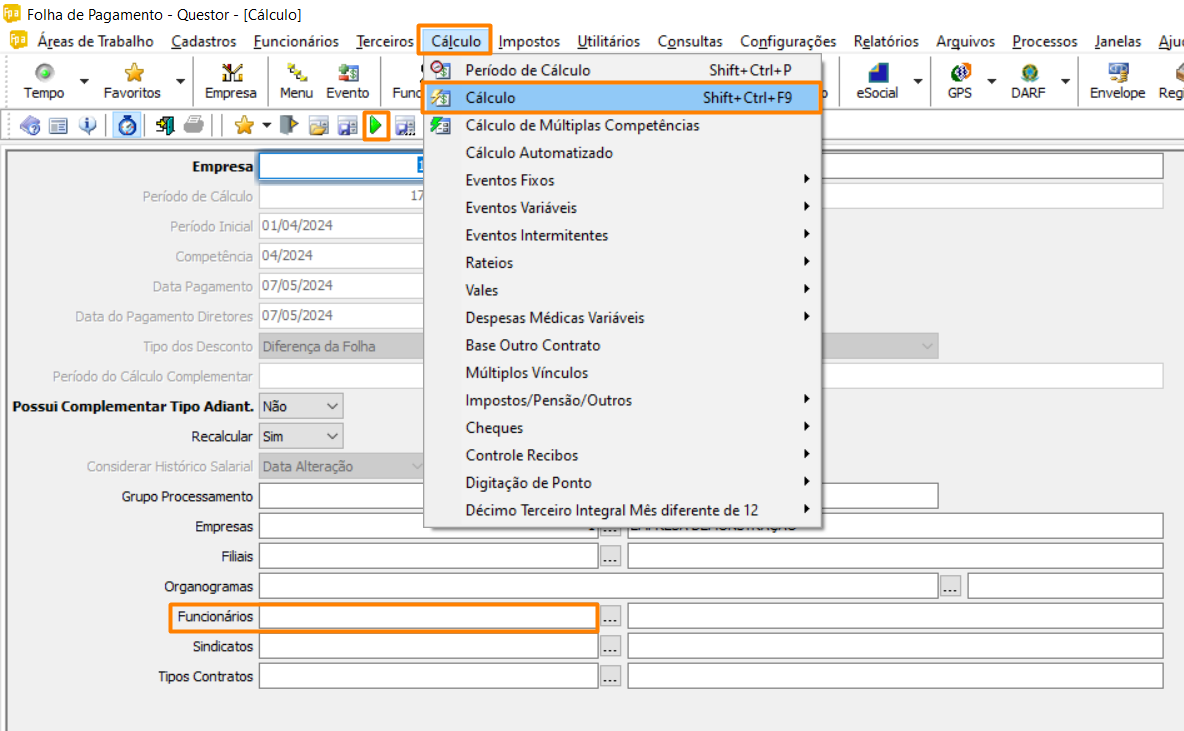The height and width of the screenshot is (731, 1184).
Task: Click the GPS toolbar button
Action: coord(960,82)
